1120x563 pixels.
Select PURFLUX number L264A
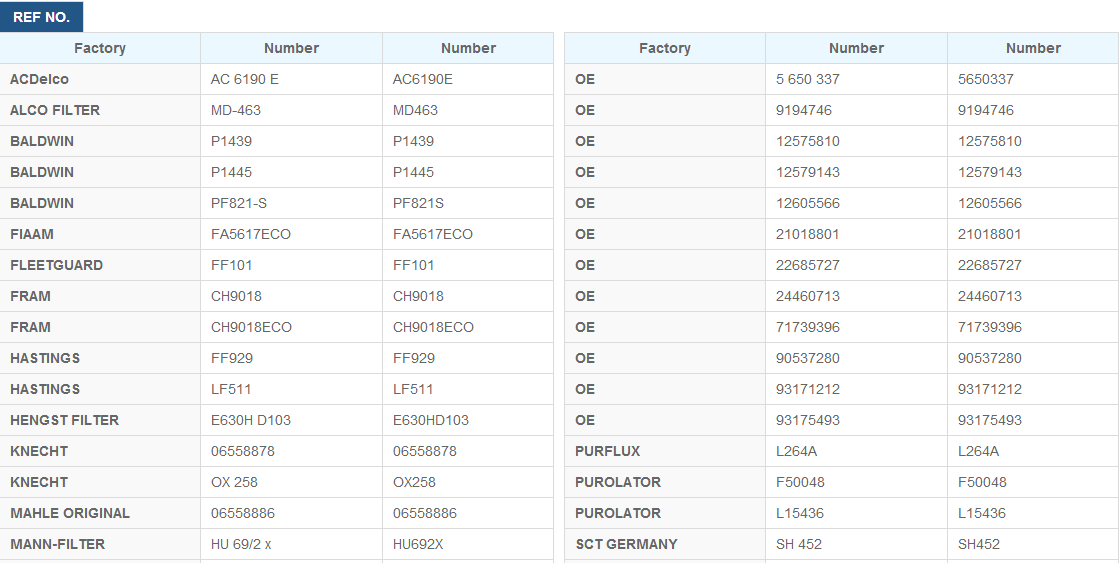[796, 452]
